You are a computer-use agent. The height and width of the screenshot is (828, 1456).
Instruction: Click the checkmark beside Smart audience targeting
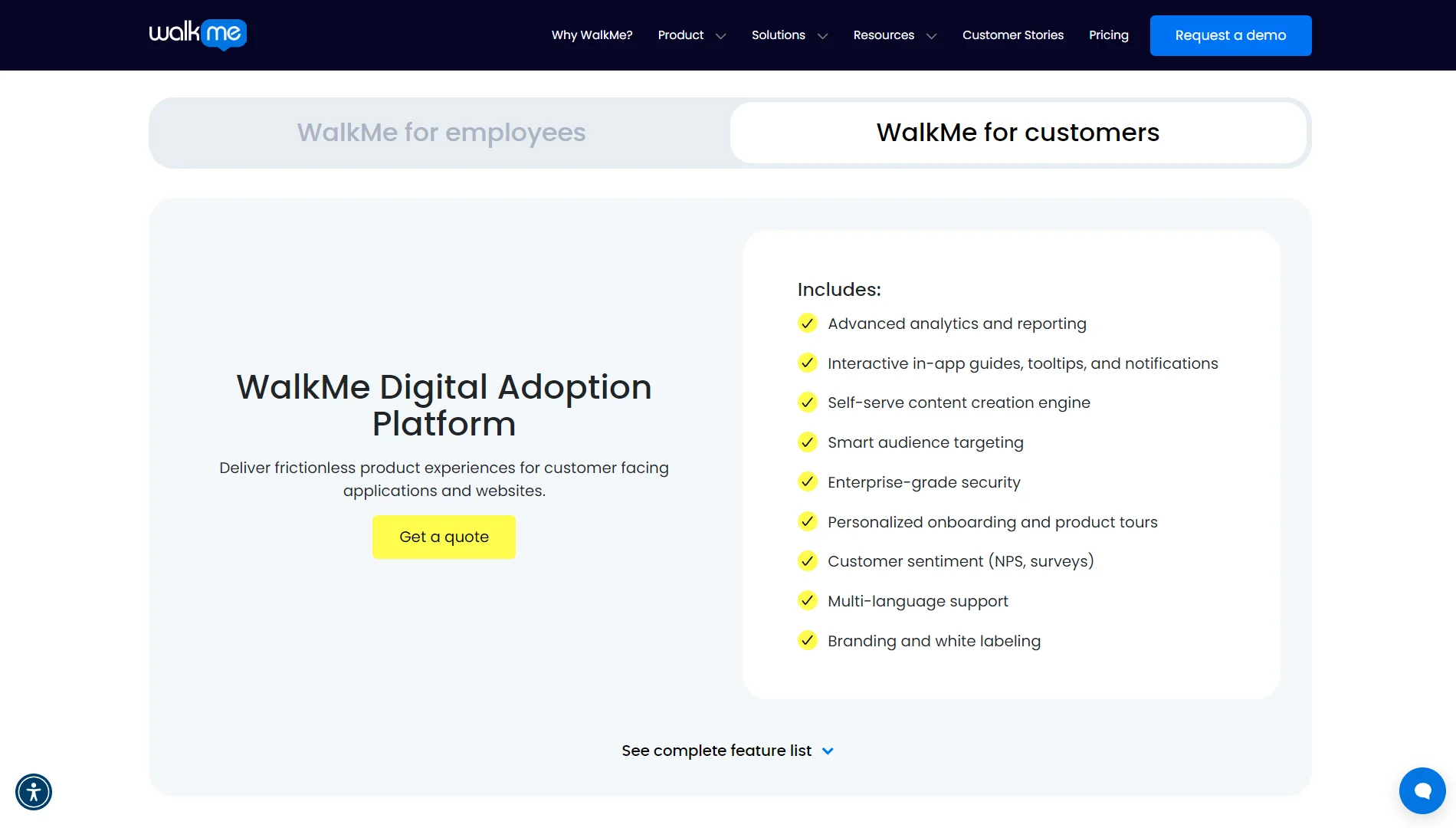click(x=807, y=442)
